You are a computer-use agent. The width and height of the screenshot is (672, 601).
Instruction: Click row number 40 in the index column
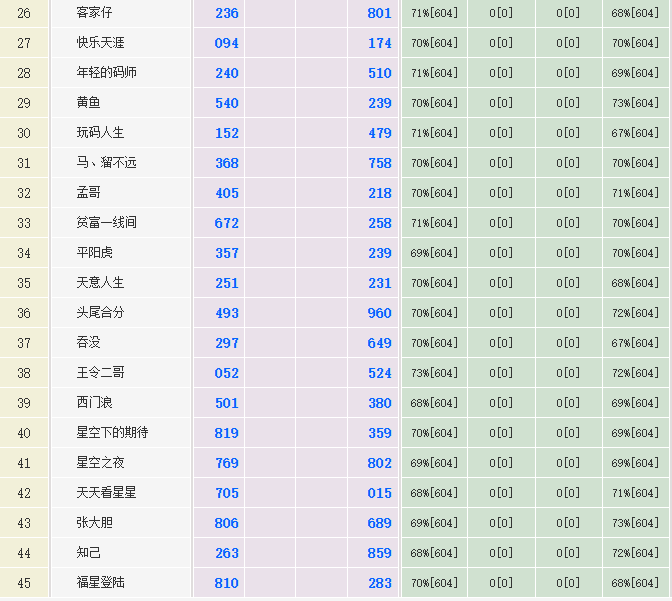tap(24, 433)
